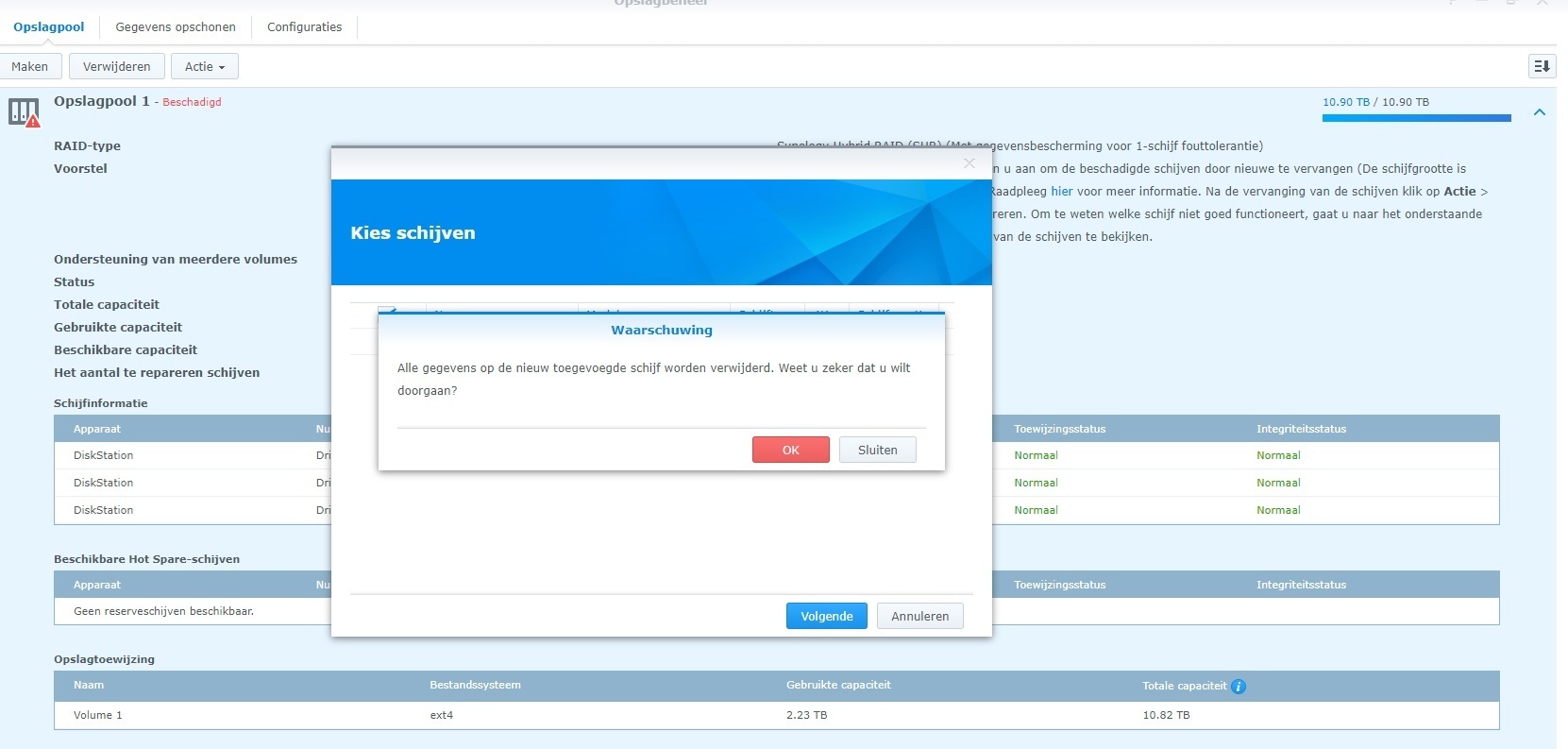This screenshot has width=1568, height=749.
Task: Click the Totale capaciteit info icon
Action: (x=1239, y=687)
